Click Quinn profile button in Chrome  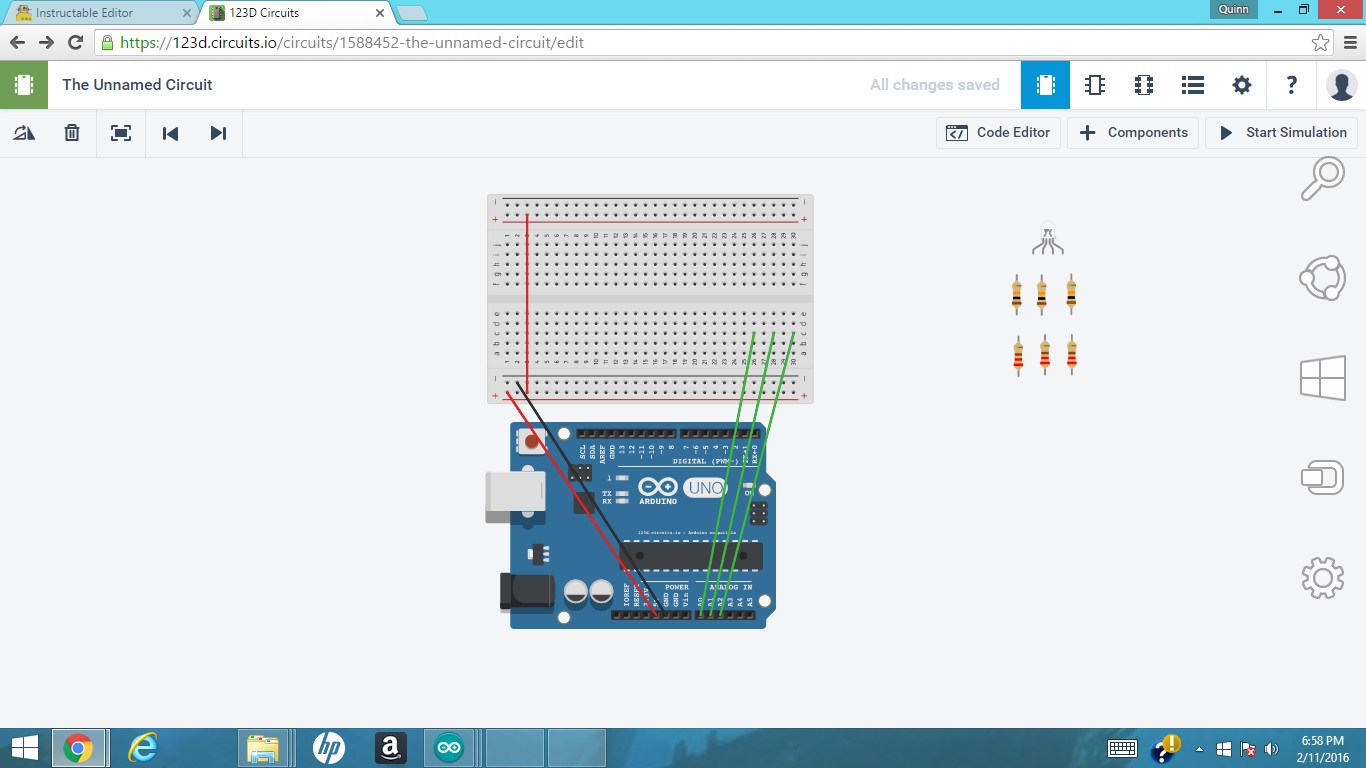click(1234, 9)
